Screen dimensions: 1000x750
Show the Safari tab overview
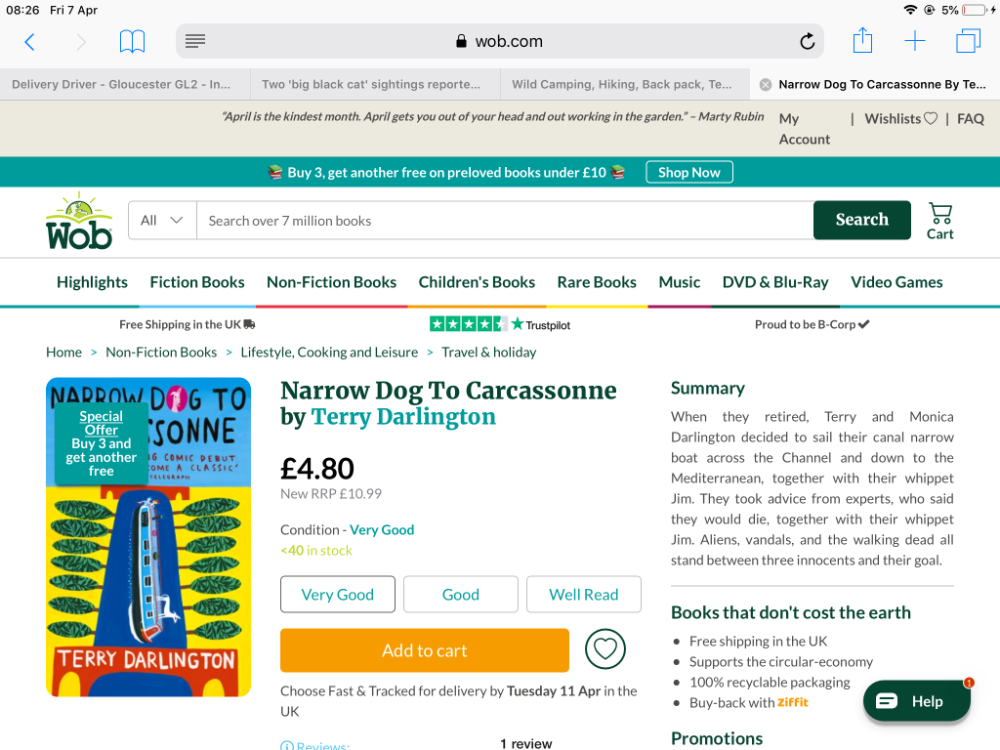[x=968, y=41]
